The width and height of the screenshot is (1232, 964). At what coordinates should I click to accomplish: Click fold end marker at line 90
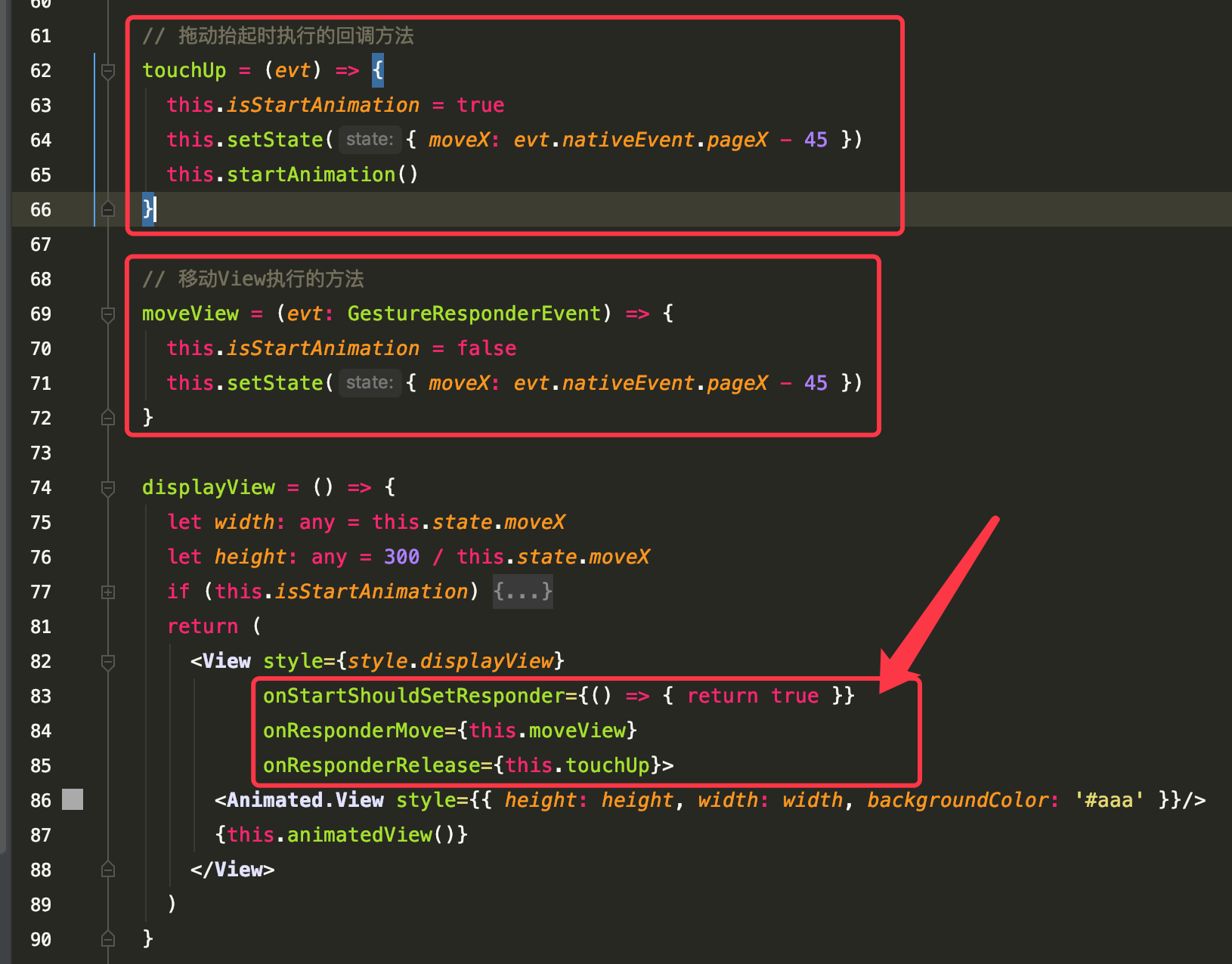[108, 939]
